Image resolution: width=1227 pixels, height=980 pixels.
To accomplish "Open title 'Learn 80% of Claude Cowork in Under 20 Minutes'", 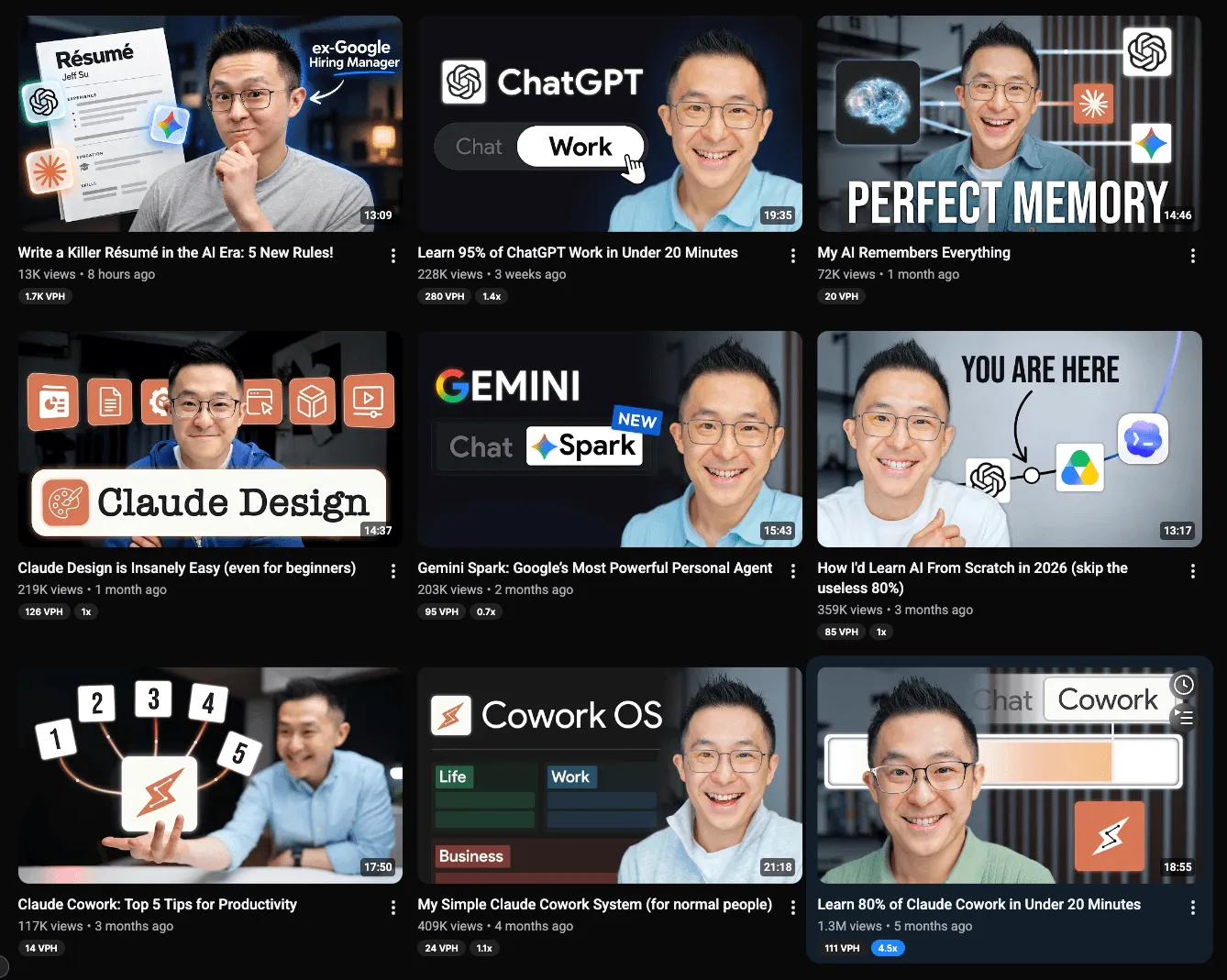I will pyautogui.click(x=979, y=904).
